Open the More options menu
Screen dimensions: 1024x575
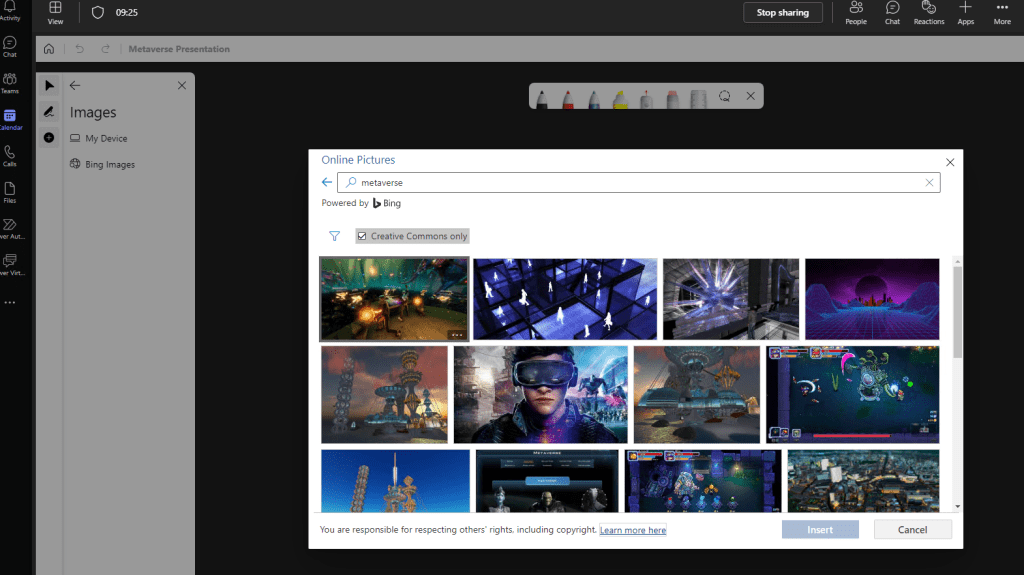click(1001, 13)
